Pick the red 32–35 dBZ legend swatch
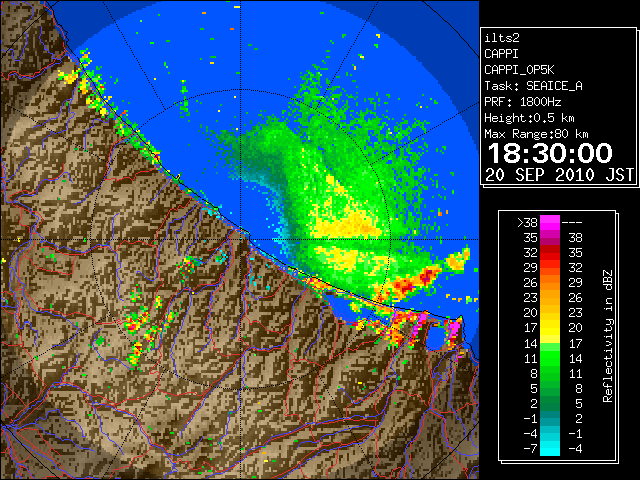 click(x=550, y=253)
